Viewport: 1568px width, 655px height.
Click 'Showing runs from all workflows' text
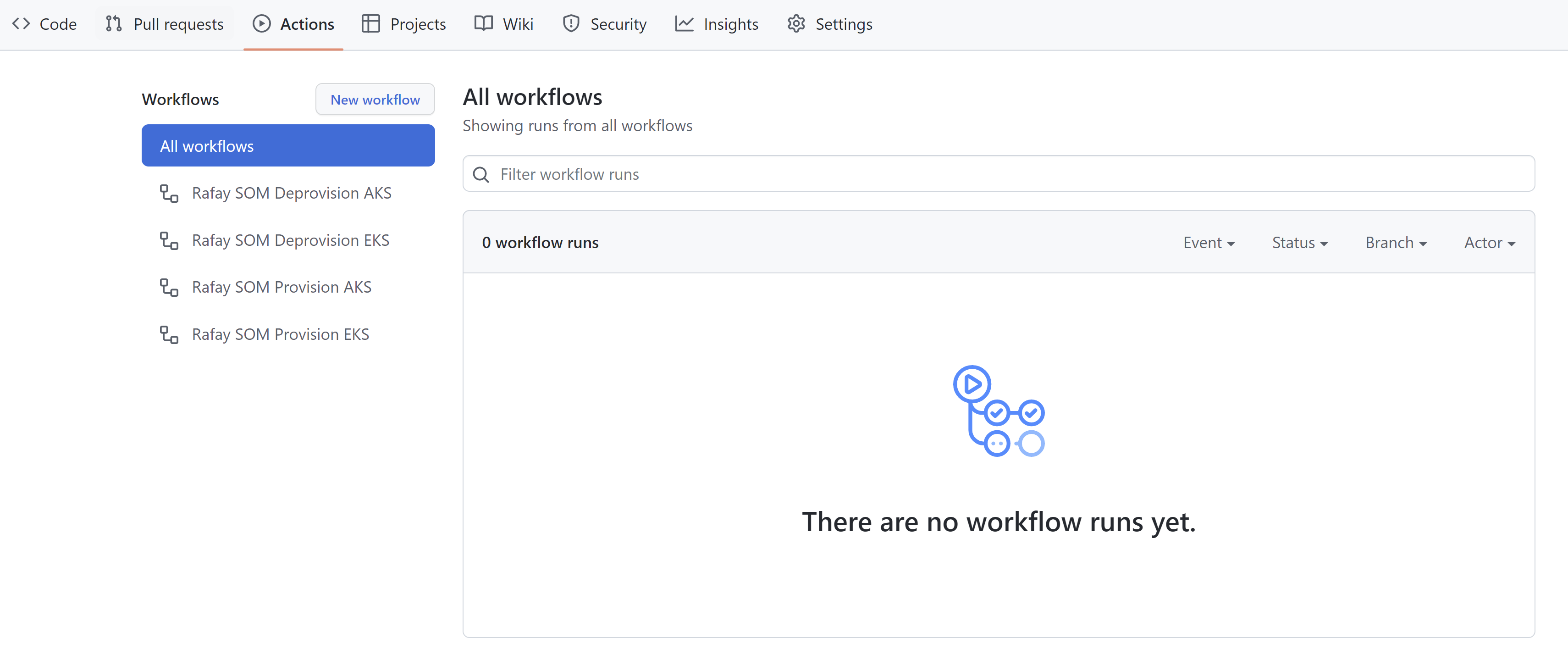(578, 125)
